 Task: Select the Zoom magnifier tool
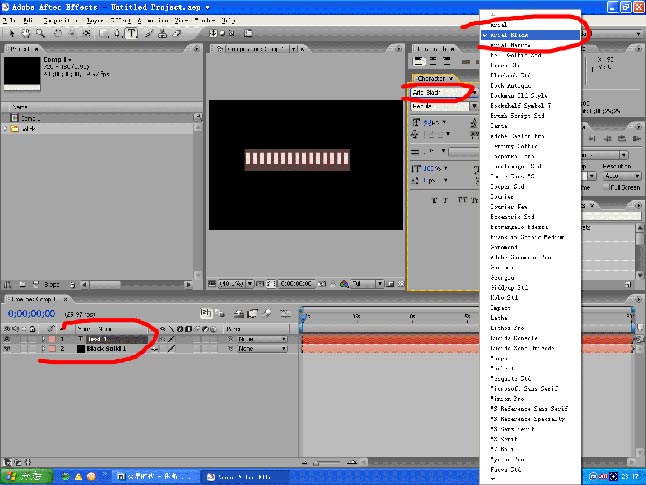[x=40, y=33]
